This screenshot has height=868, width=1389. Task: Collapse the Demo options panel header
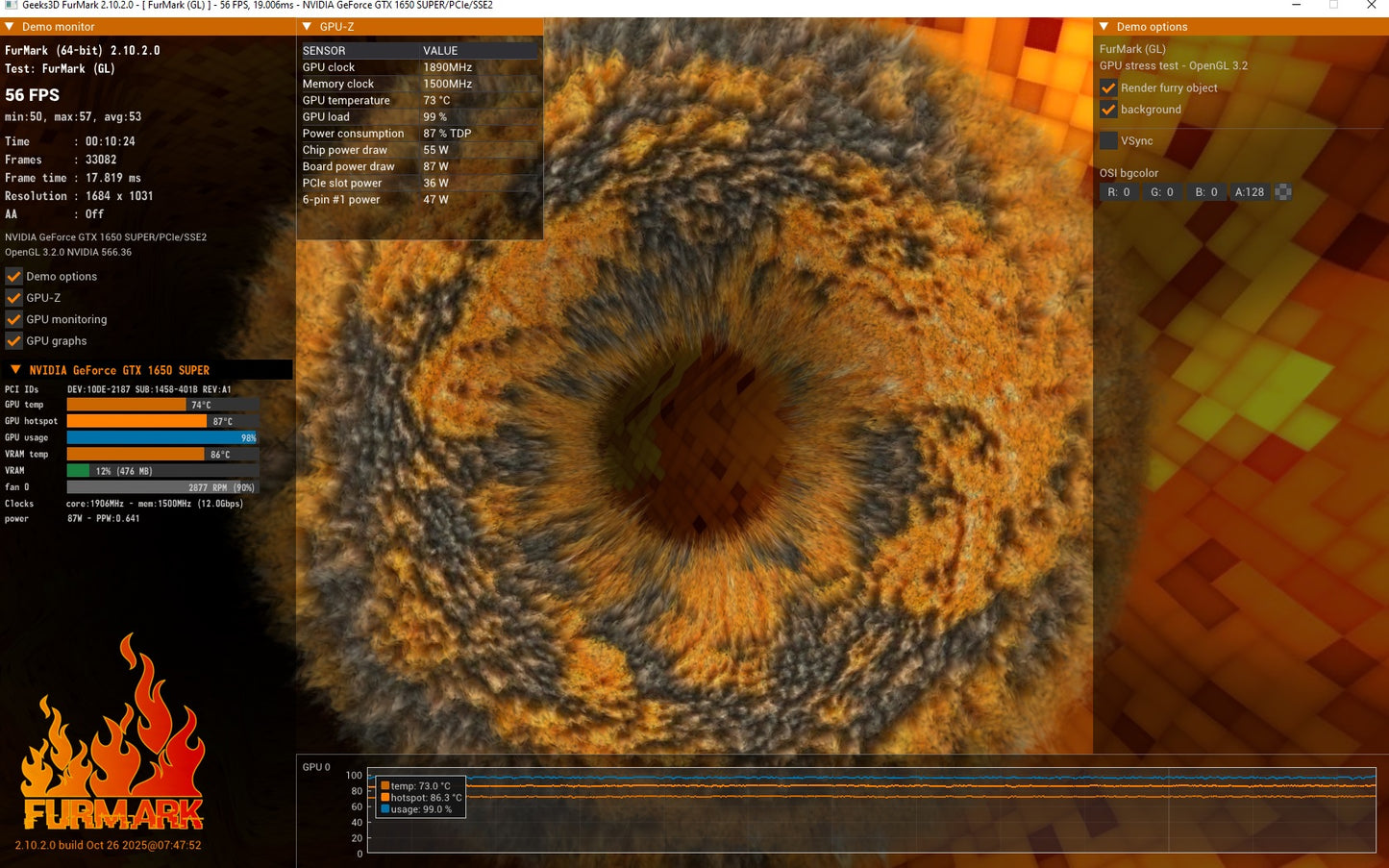pyautogui.click(x=1104, y=27)
